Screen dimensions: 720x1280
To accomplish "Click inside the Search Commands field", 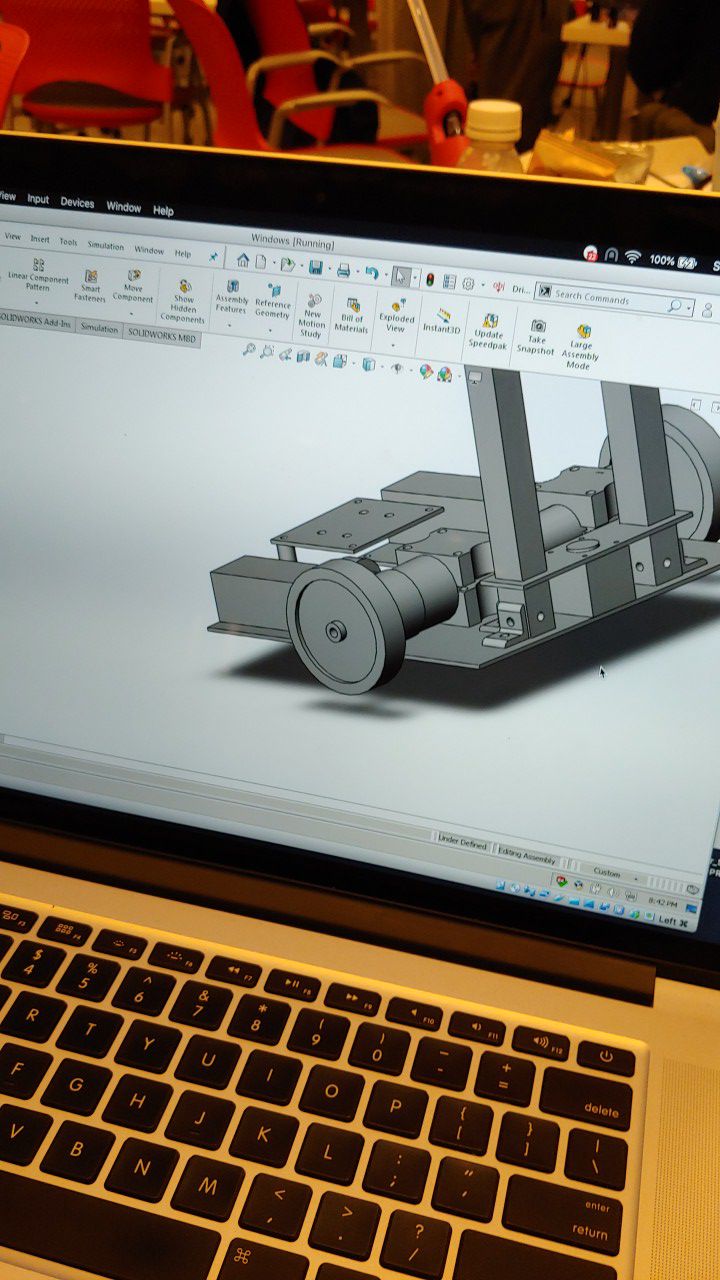I will click(x=612, y=298).
